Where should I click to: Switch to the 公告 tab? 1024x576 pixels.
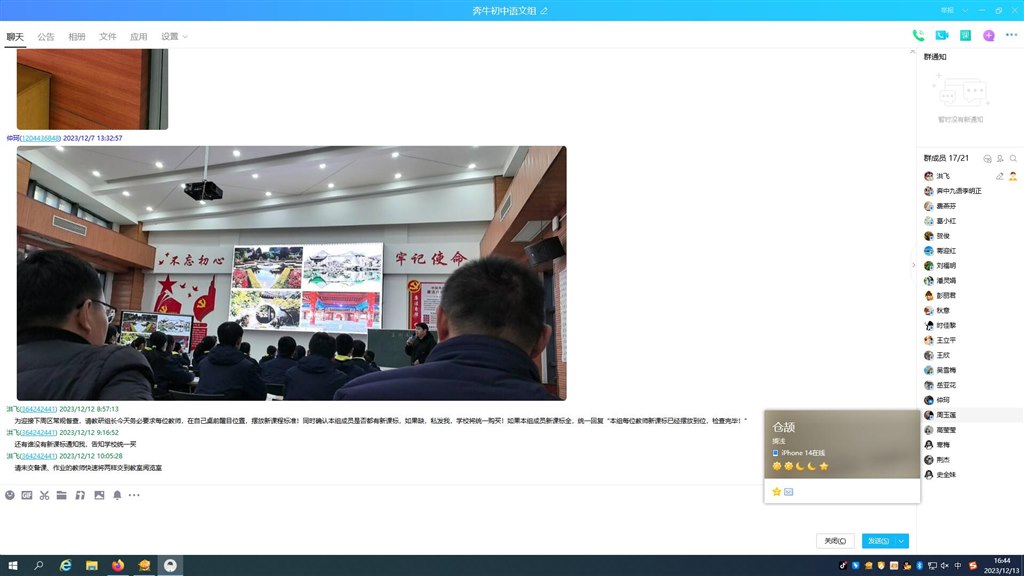click(x=46, y=37)
